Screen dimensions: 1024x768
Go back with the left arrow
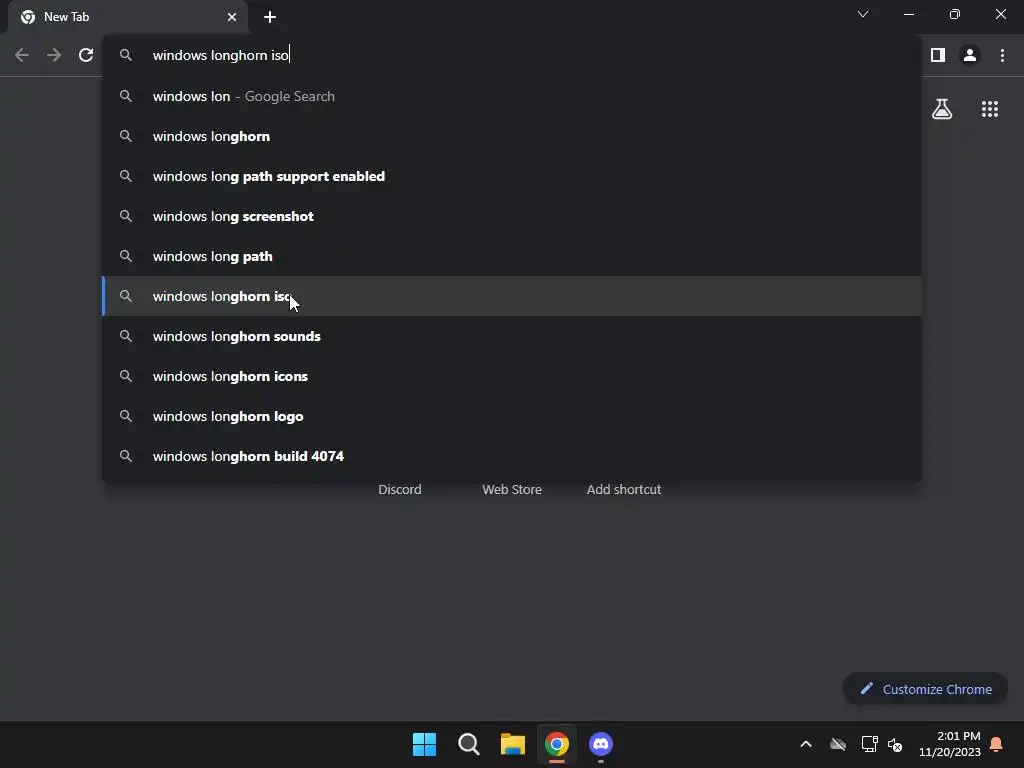[22, 56]
